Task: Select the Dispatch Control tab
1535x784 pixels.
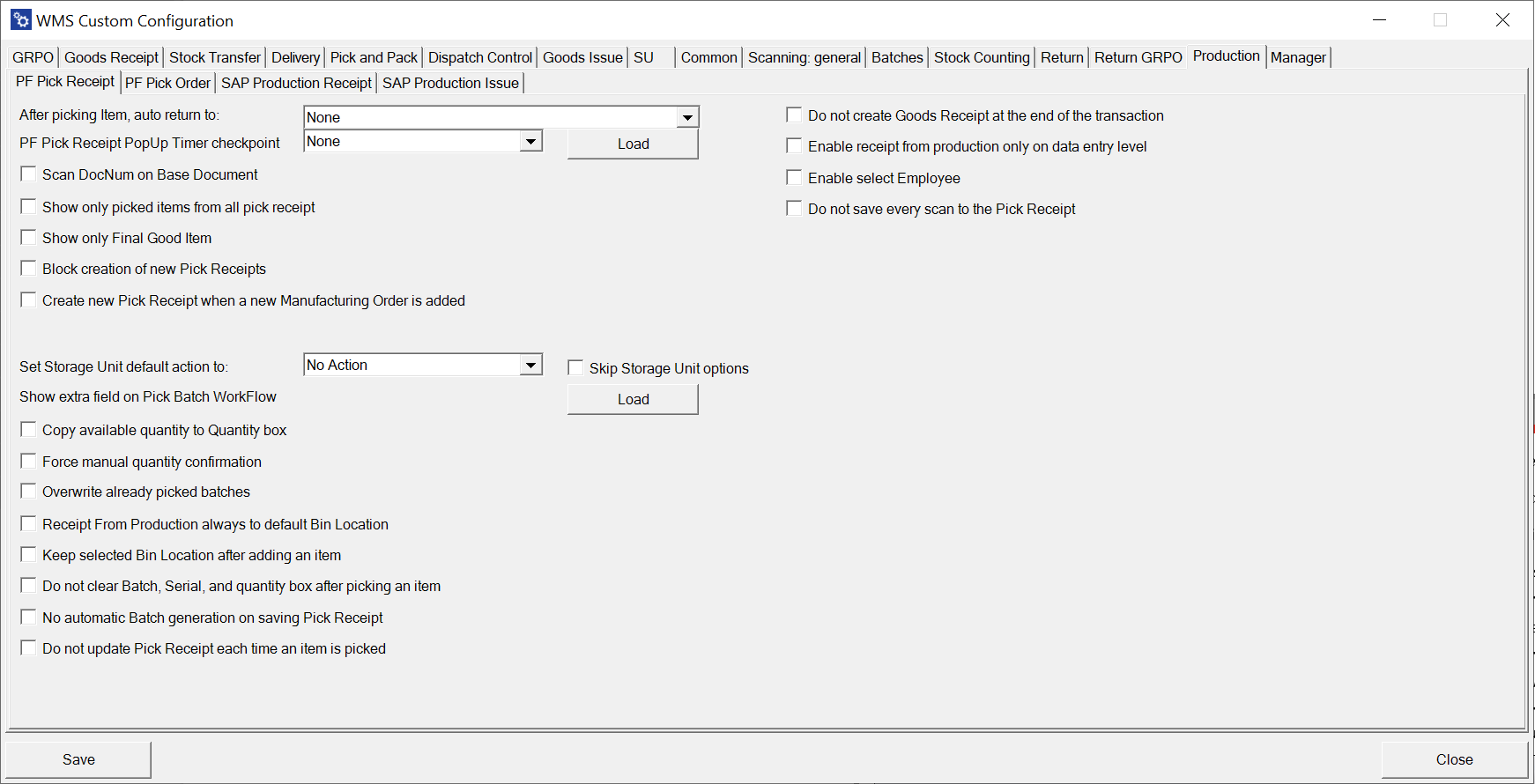Action: click(x=480, y=57)
